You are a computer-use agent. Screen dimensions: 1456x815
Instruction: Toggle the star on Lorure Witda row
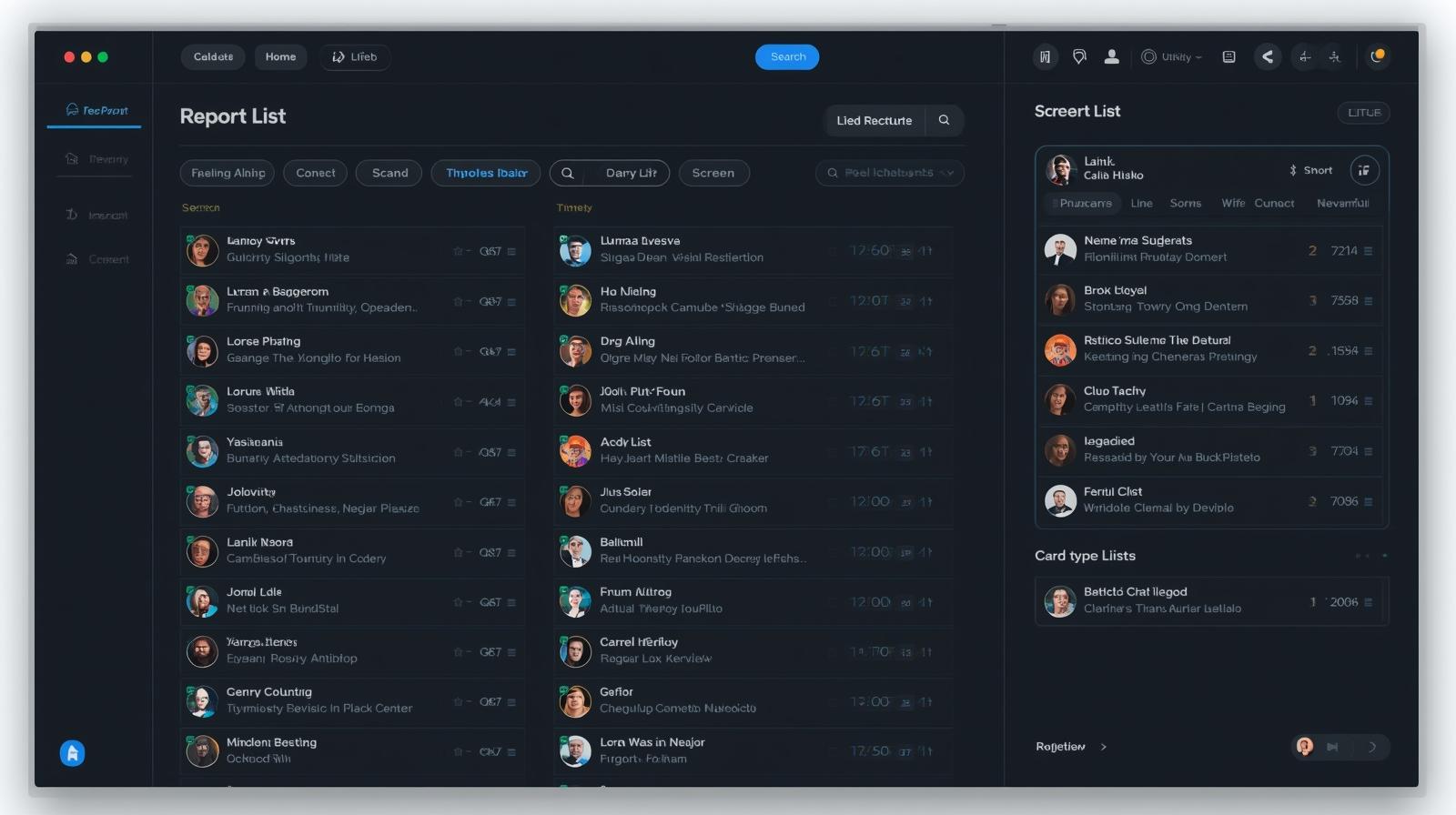[x=458, y=402]
